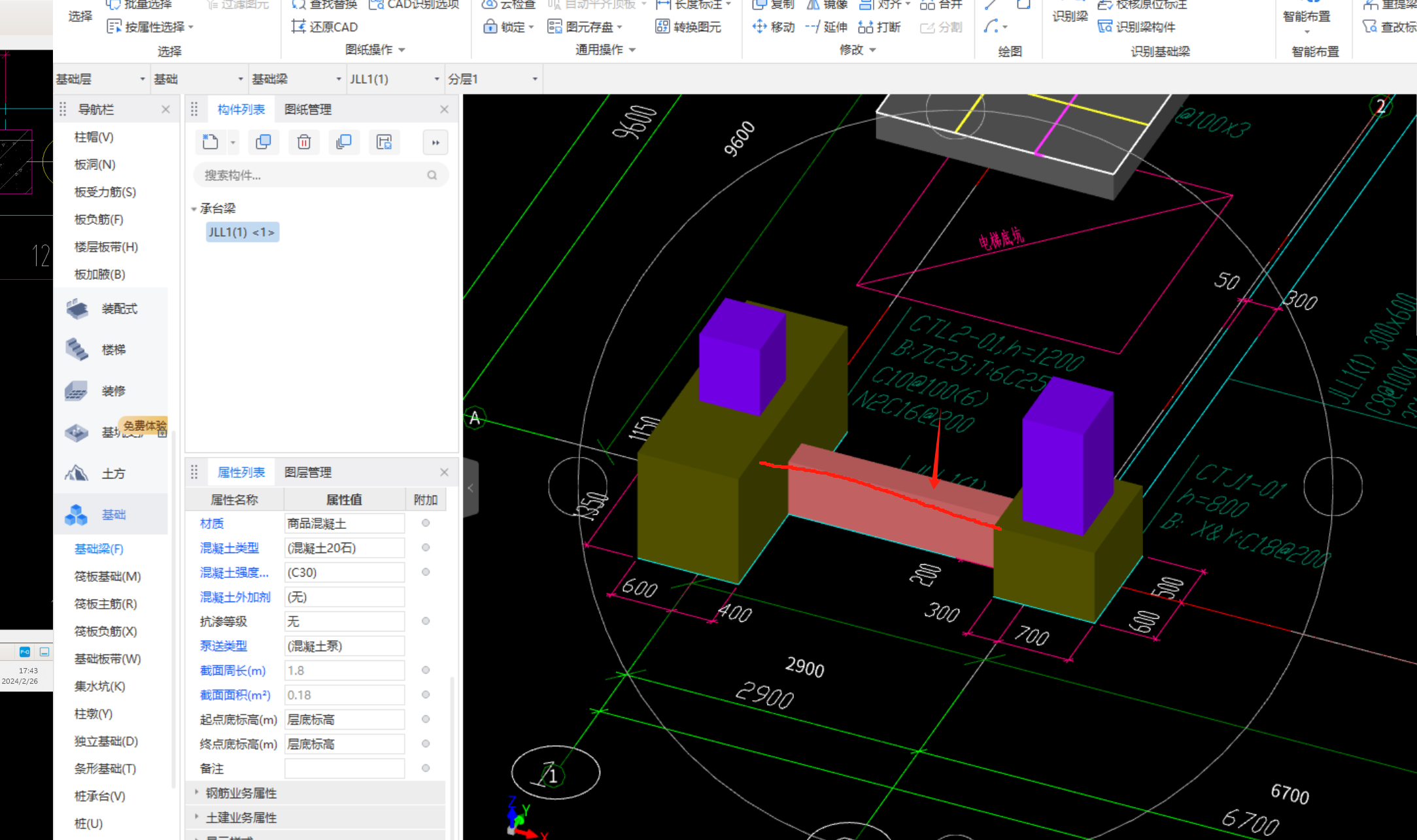
Task: Toggle the 附加 circle for 截面周长 row
Action: tap(426, 670)
